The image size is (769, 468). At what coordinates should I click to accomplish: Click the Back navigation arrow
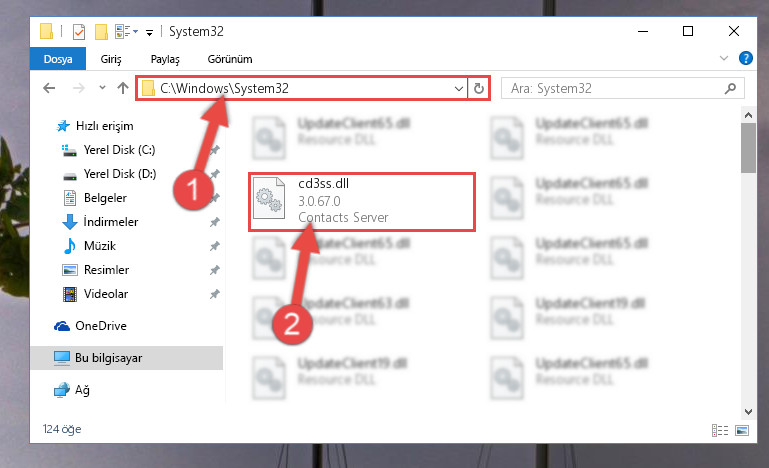[49, 88]
